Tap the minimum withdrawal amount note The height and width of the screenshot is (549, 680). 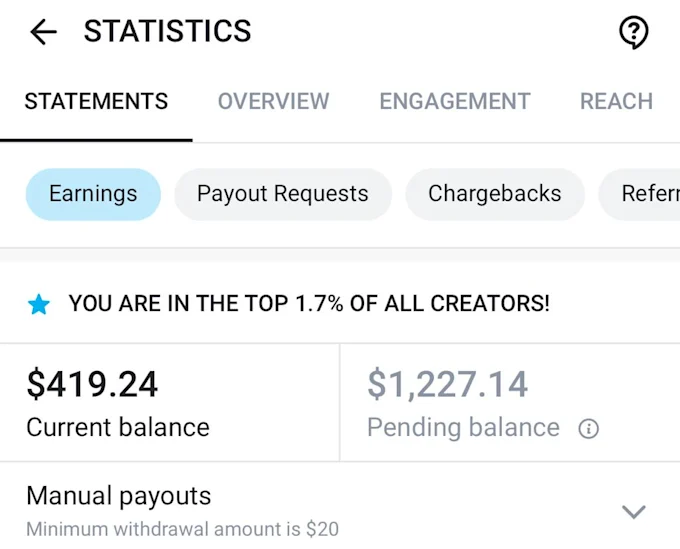tap(182, 529)
